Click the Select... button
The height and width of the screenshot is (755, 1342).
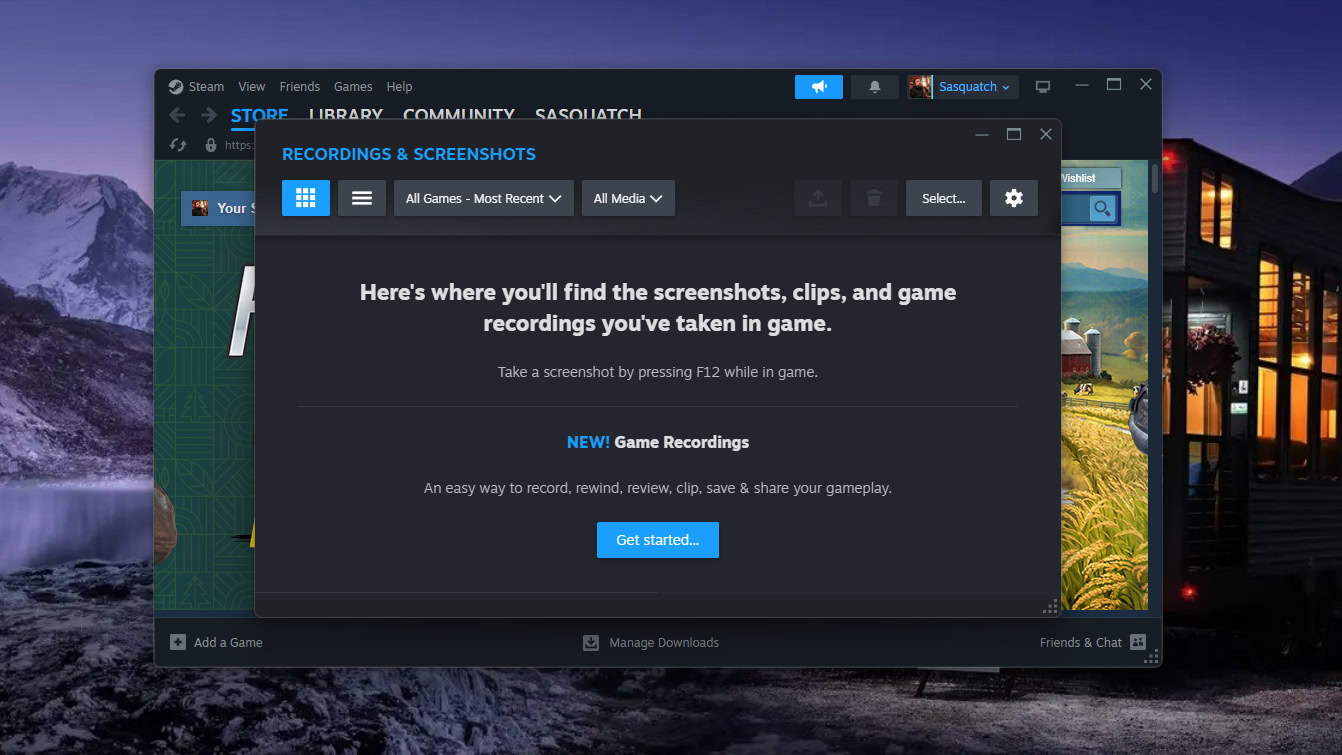click(x=944, y=198)
